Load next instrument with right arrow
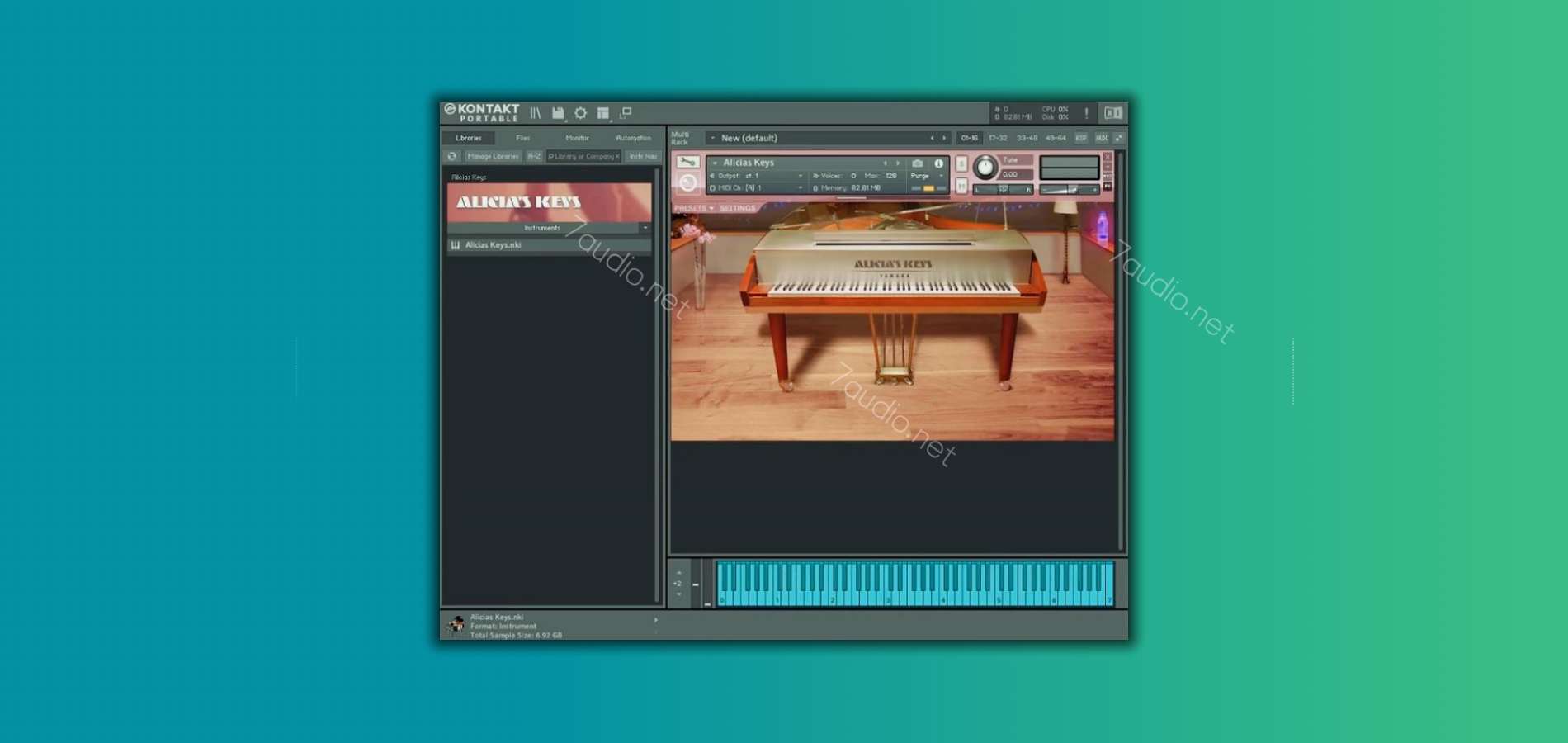 [898, 163]
